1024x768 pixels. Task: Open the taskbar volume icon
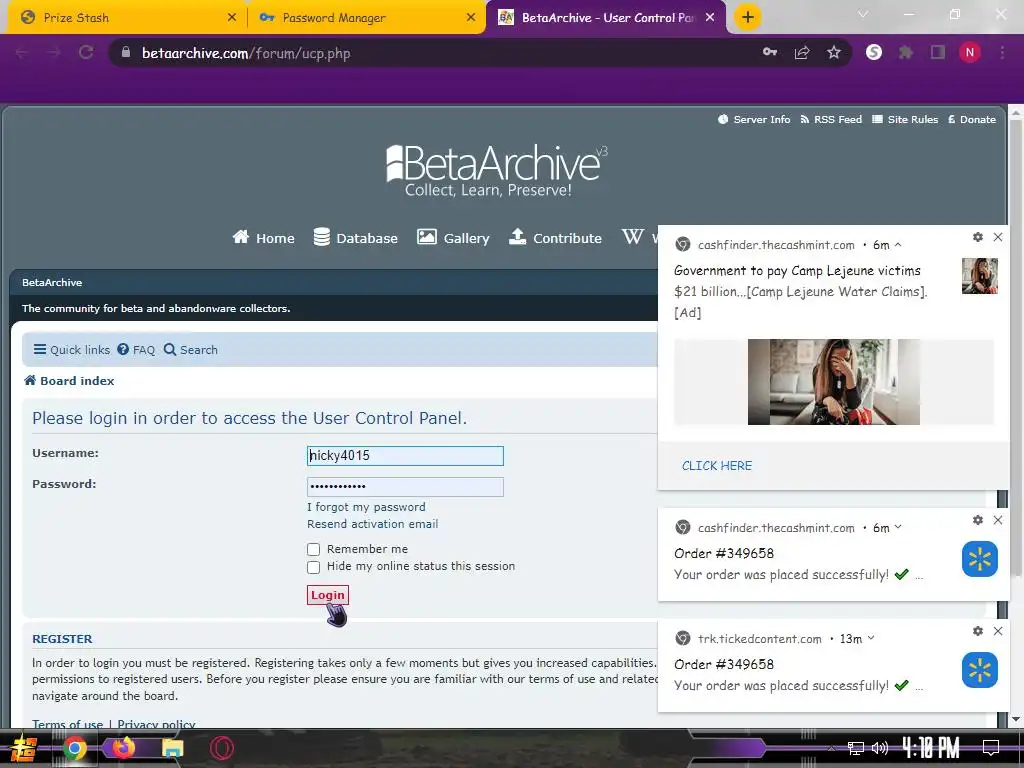(x=880, y=748)
